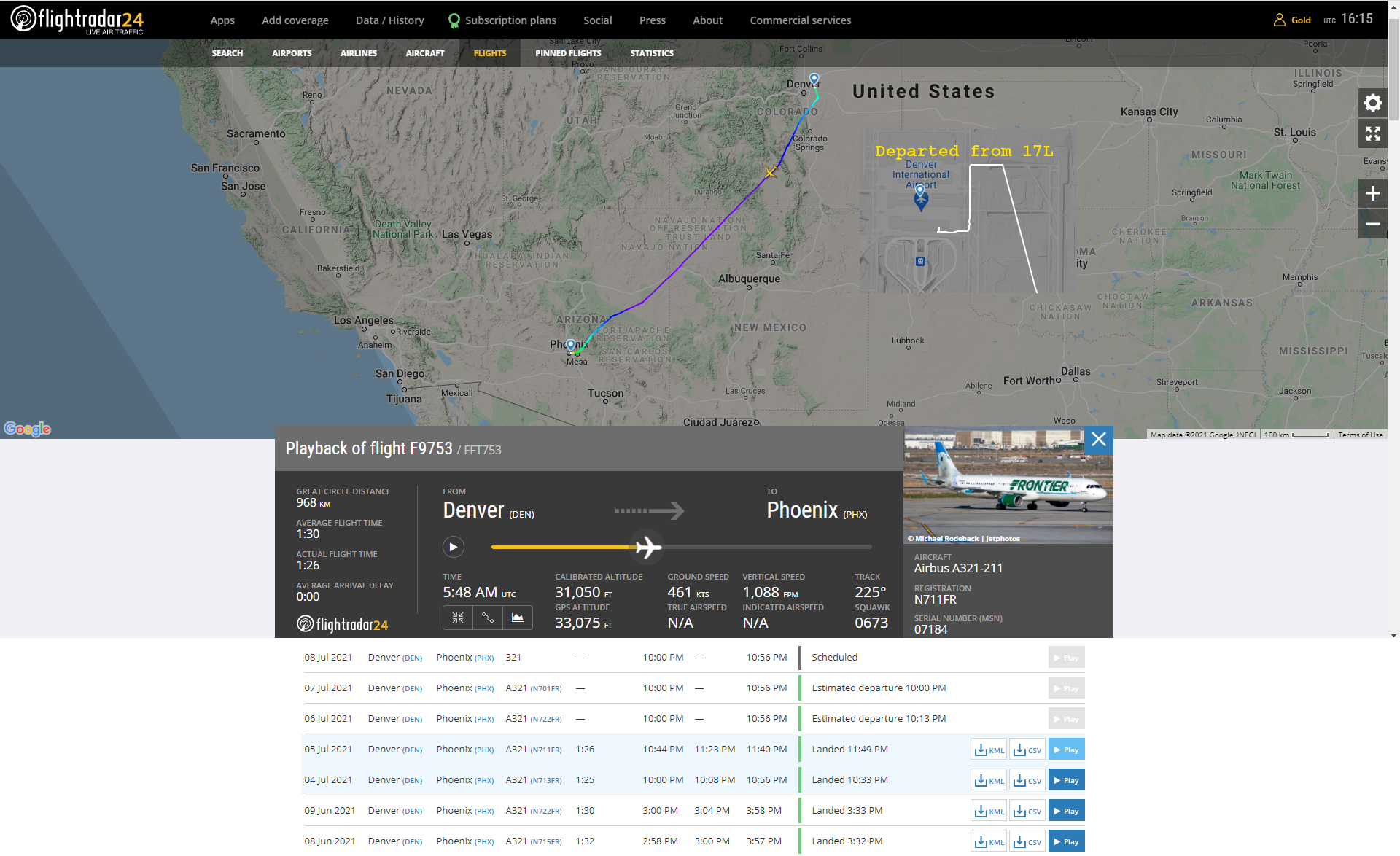
Task: Download CSV for 09 Jun 2021 flight
Action: [1027, 811]
